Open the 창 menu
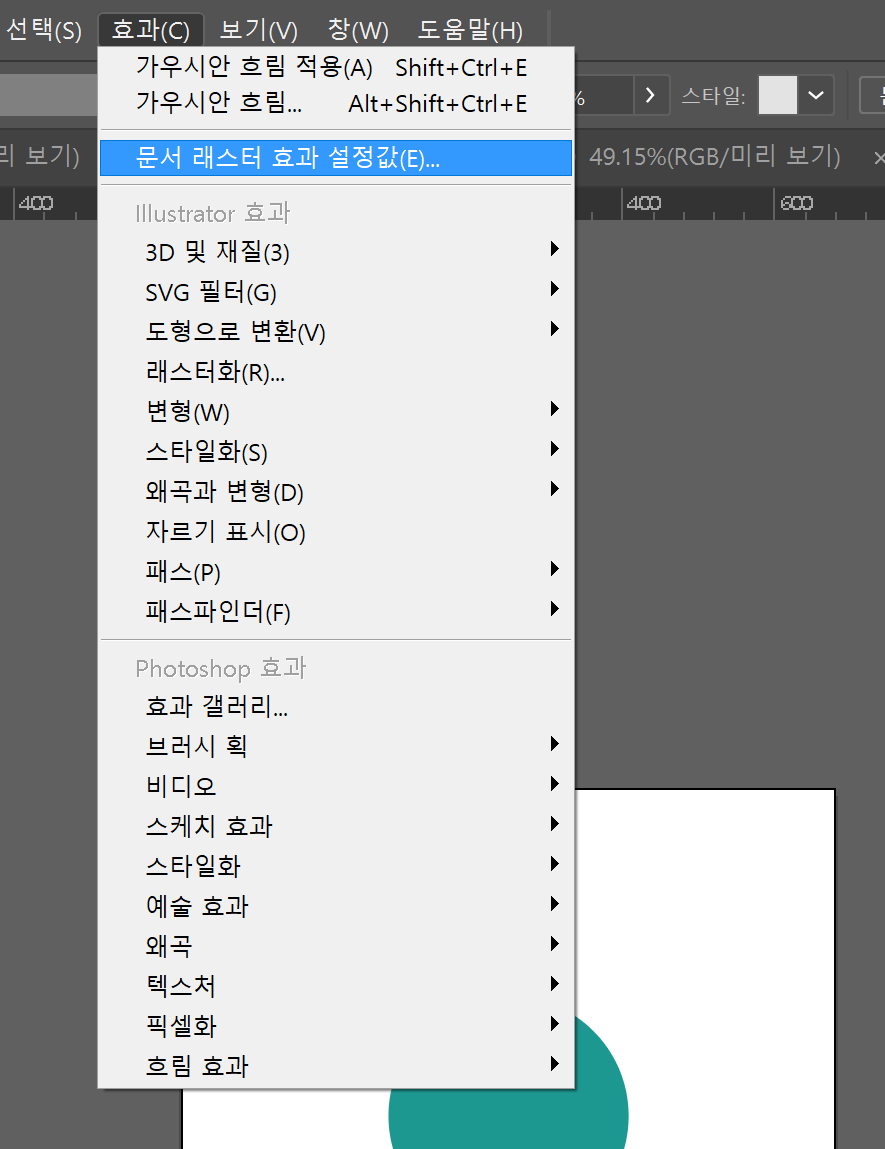885x1149 pixels. click(x=356, y=29)
